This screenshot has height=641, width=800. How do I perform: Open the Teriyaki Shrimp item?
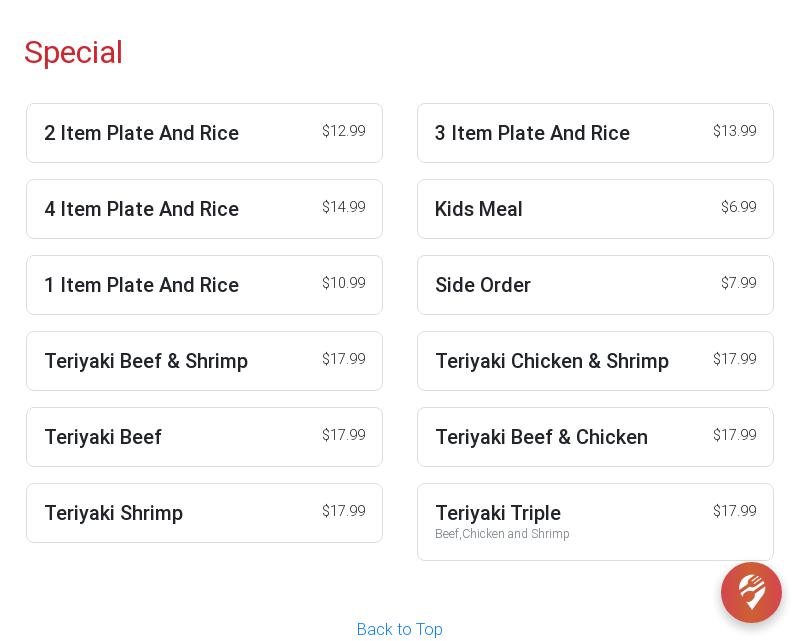click(x=204, y=513)
